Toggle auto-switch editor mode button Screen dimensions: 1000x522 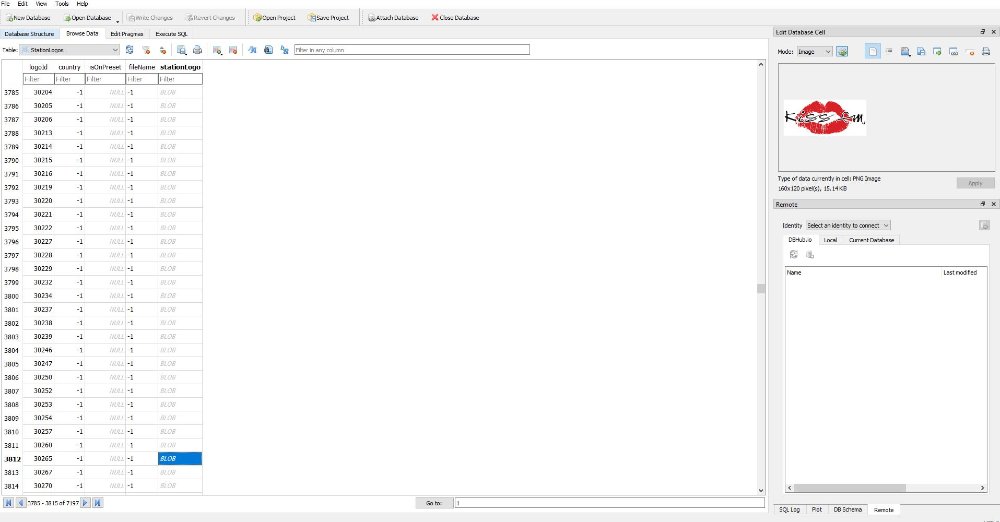[842, 51]
